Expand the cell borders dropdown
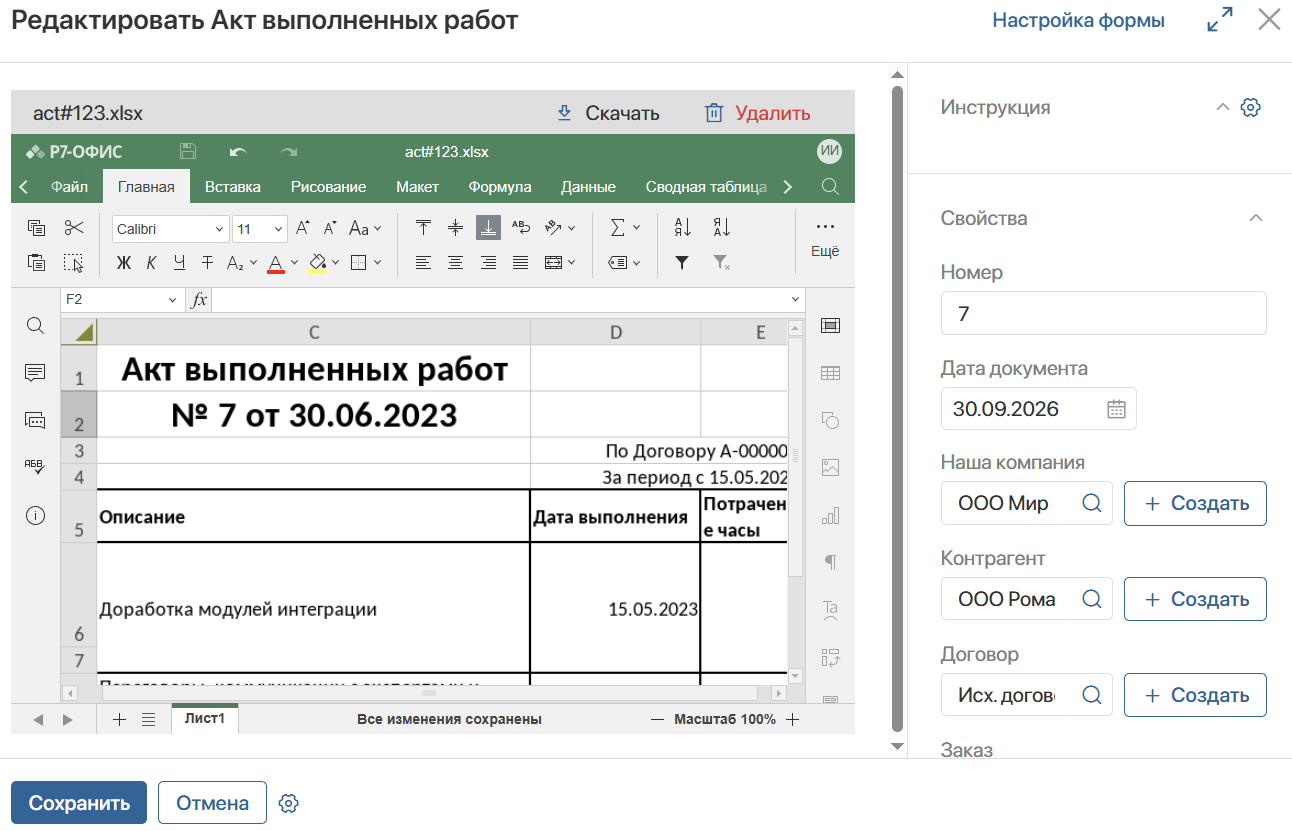1292x831 pixels. pyautogui.click(x=378, y=263)
